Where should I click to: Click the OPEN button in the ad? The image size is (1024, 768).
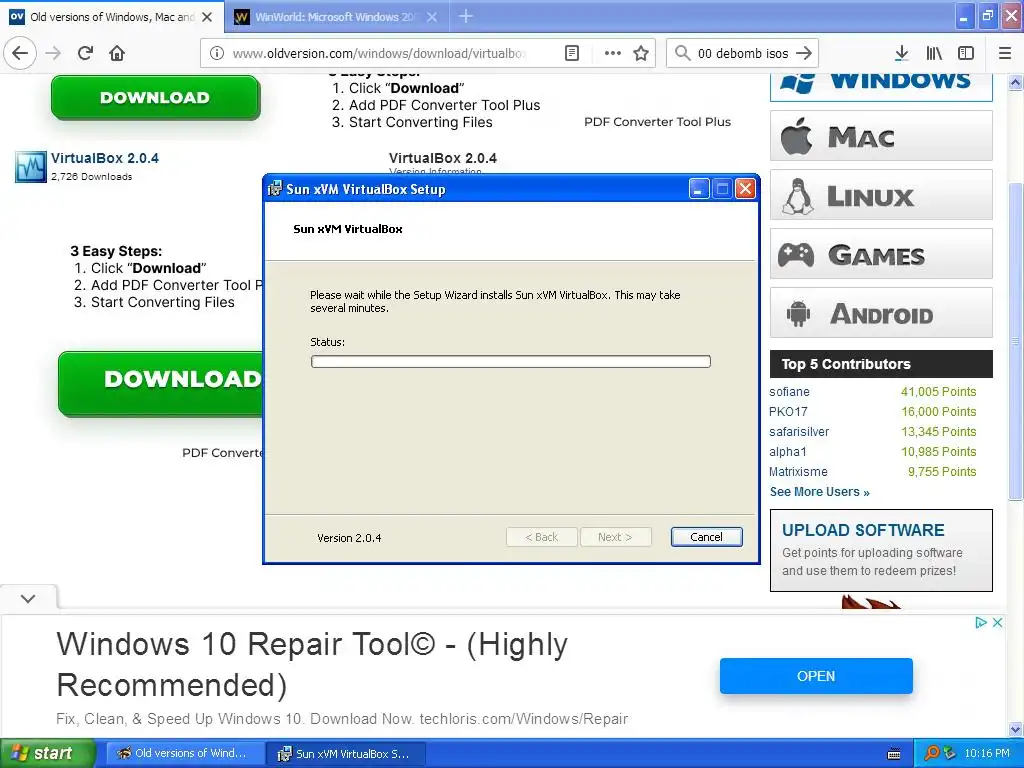point(816,676)
